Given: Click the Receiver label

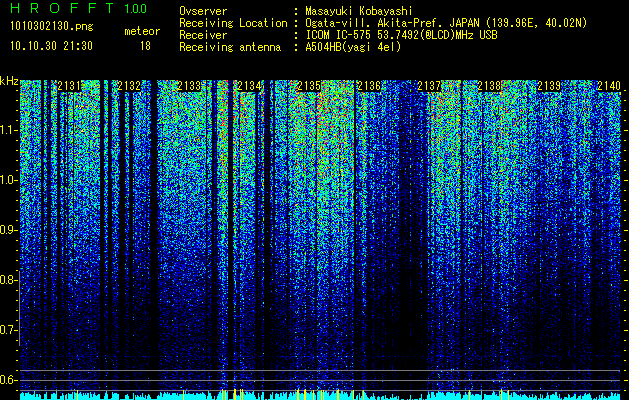Looking at the screenshot, I should [203, 35].
